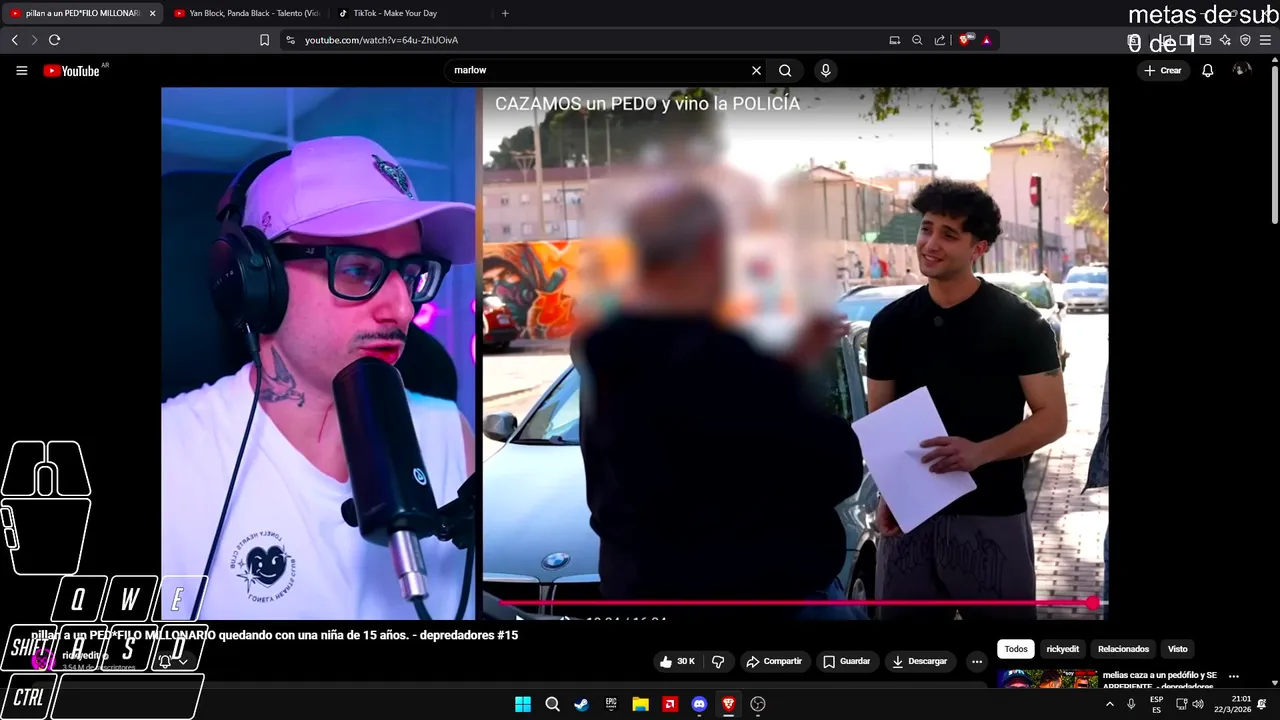Click the youtube.com address bar URL
The width and height of the screenshot is (1280, 720).
point(381,40)
